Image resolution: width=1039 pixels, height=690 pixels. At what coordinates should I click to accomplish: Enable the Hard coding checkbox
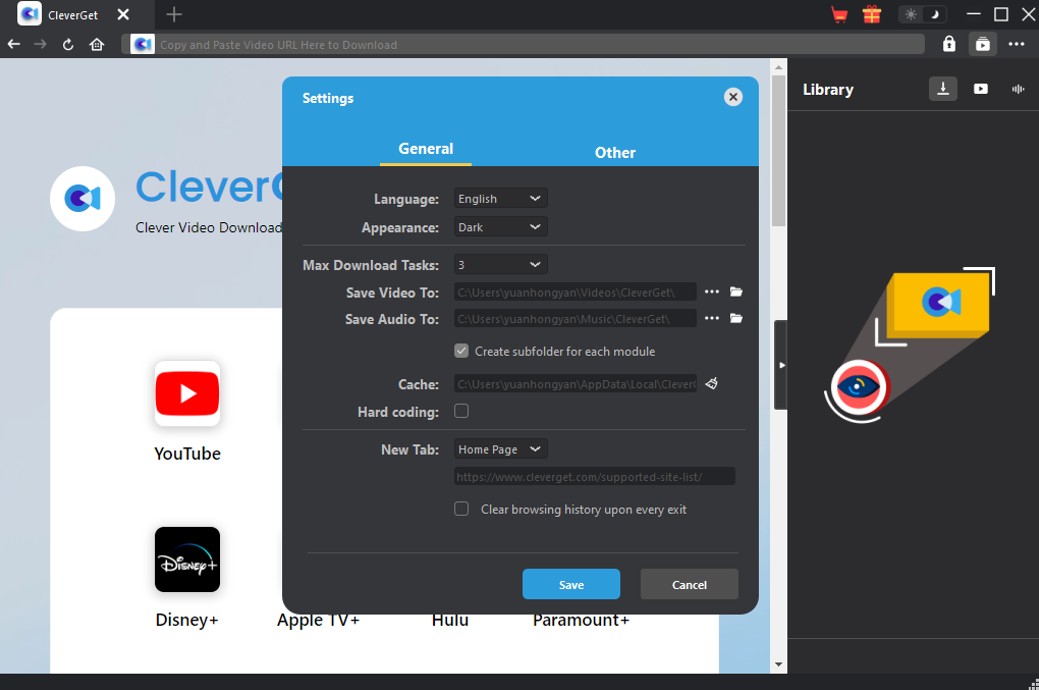click(461, 411)
